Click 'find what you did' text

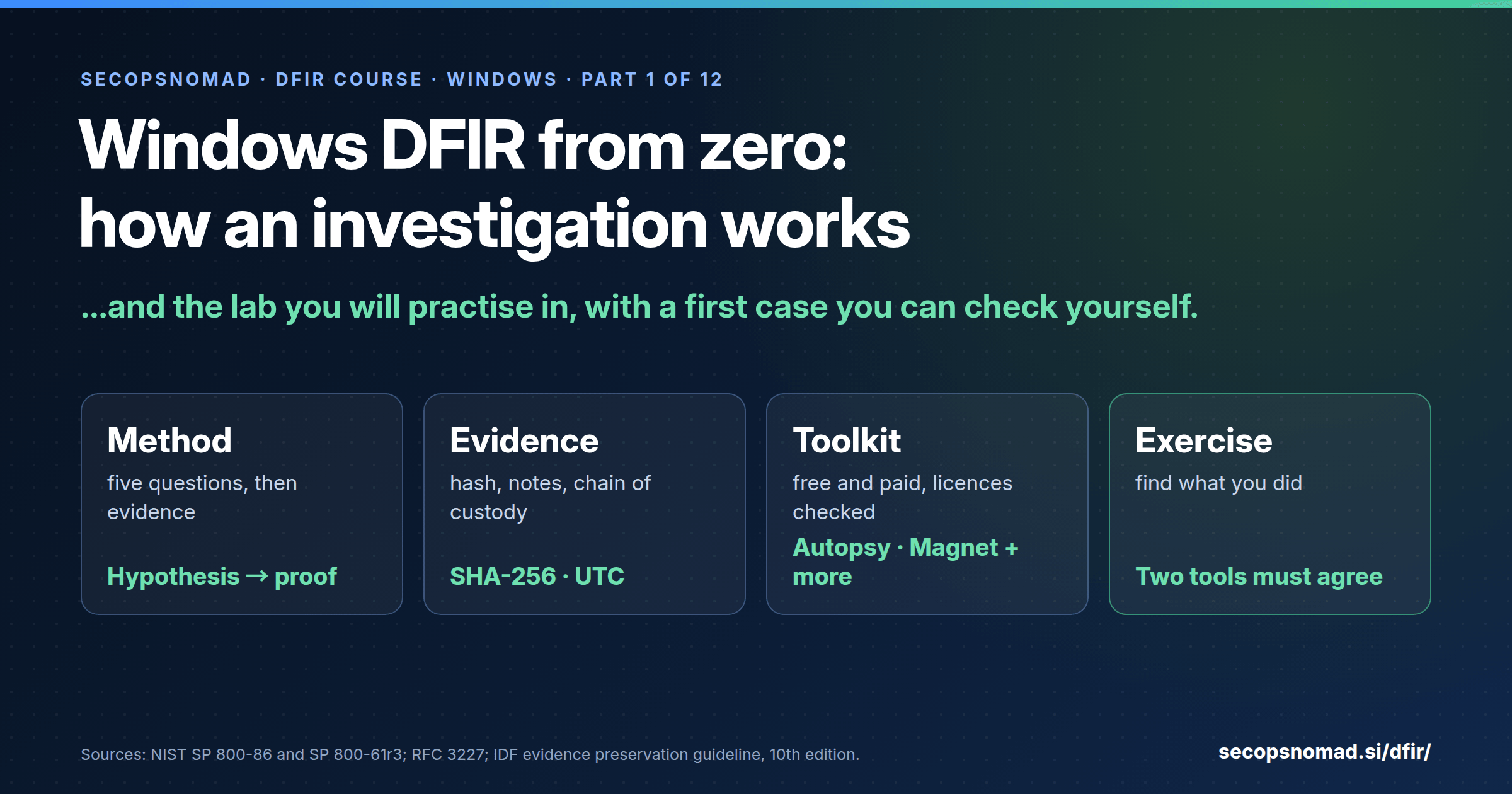1218,483
